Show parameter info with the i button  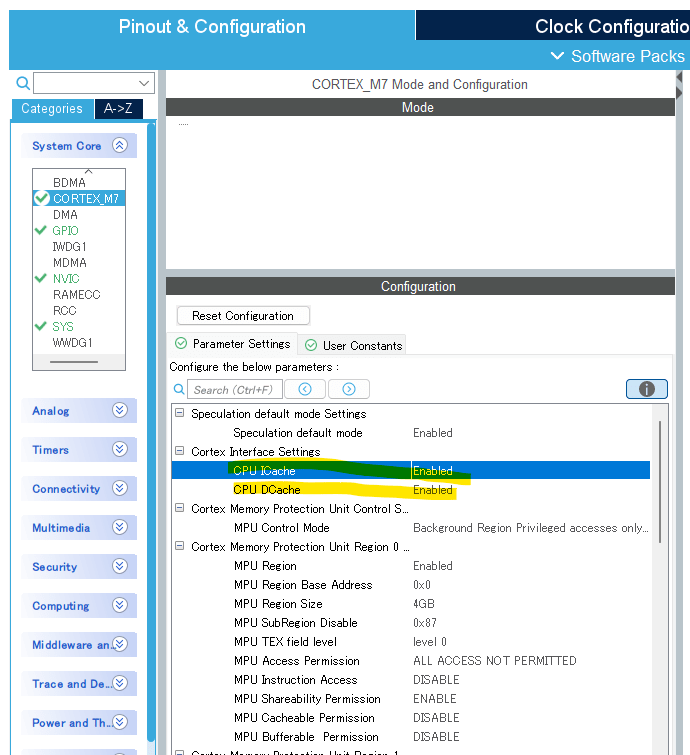coord(647,389)
